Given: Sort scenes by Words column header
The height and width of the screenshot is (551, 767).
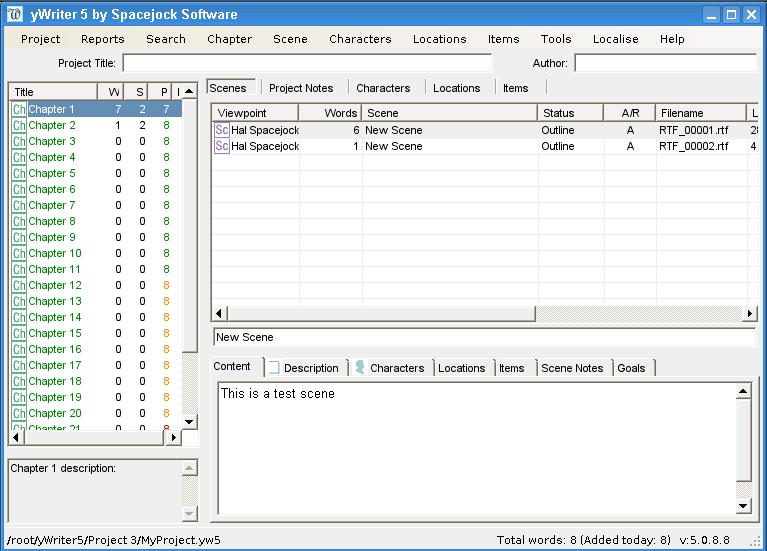Looking at the screenshot, I should [x=330, y=113].
